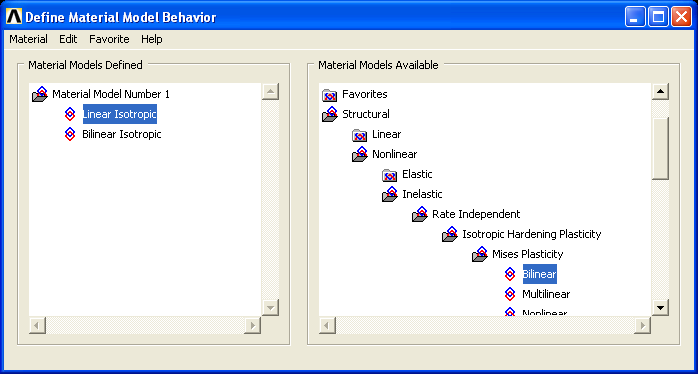Click Defined panel scroll down arrow

click(270, 307)
